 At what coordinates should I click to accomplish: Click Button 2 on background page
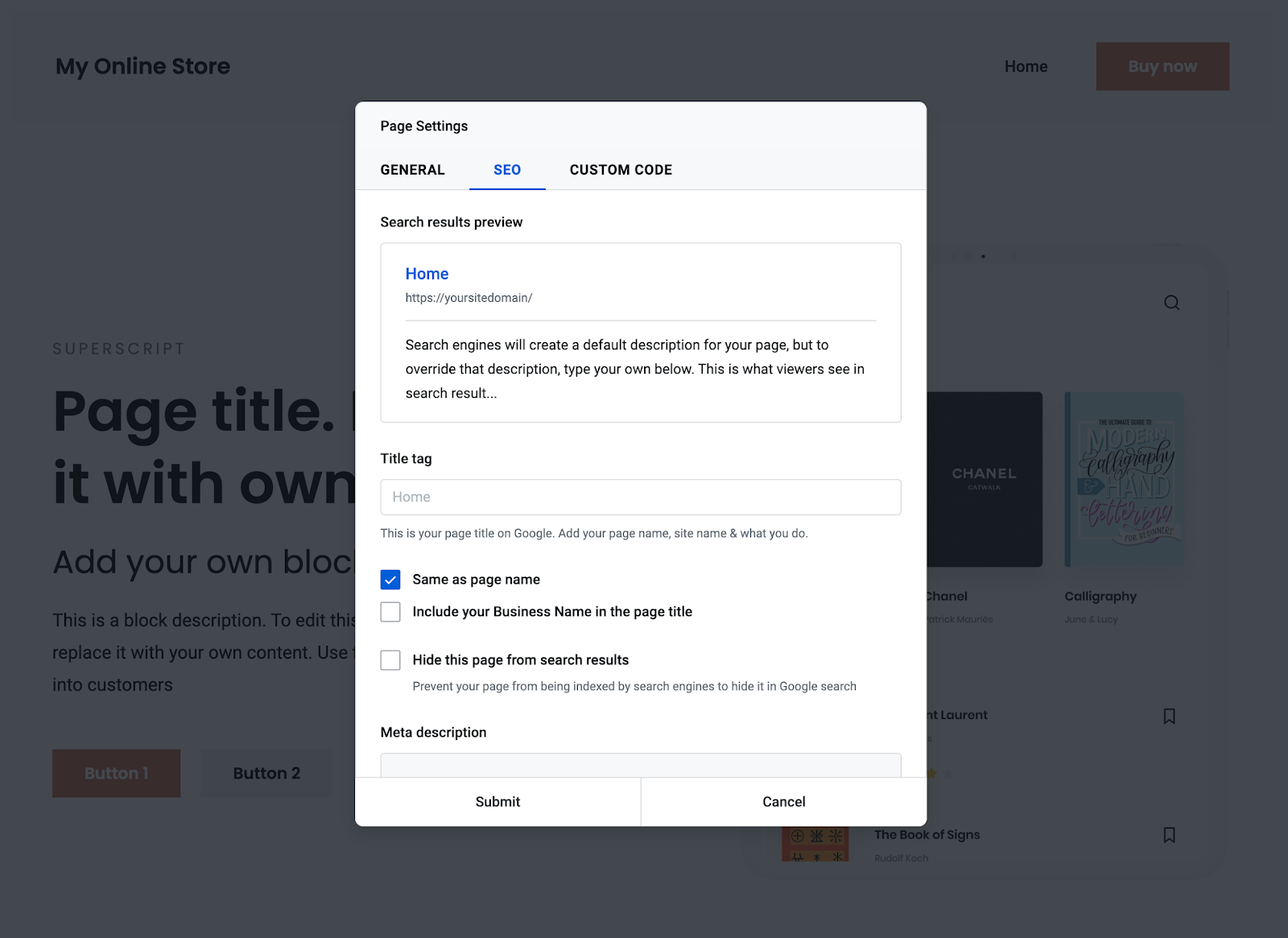click(266, 774)
